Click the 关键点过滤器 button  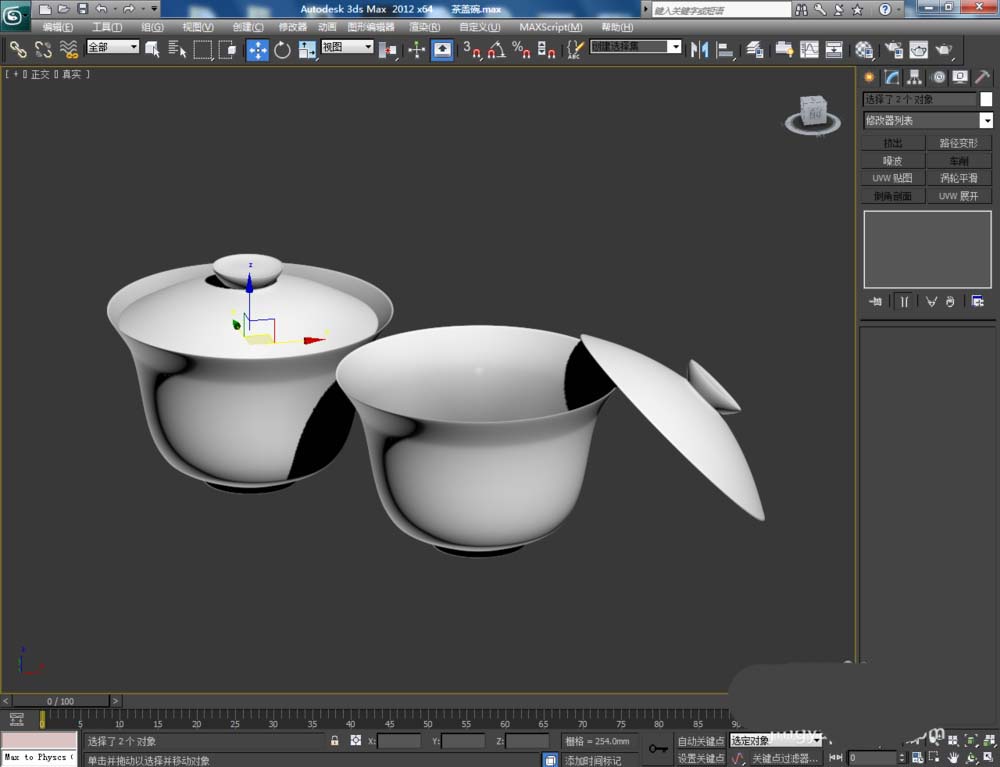(784, 758)
